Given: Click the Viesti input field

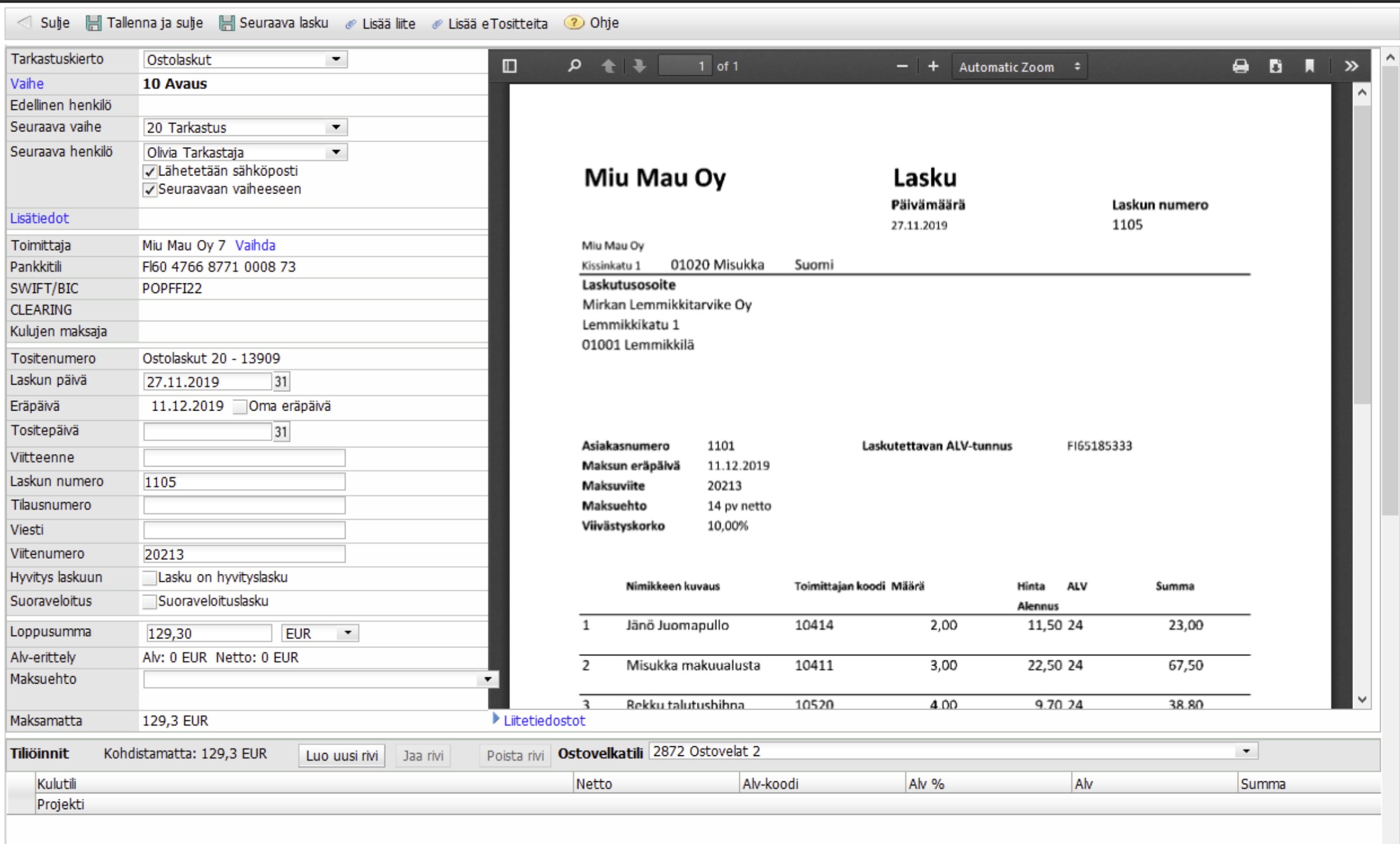Looking at the screenshot, I should tap(244, 530).
